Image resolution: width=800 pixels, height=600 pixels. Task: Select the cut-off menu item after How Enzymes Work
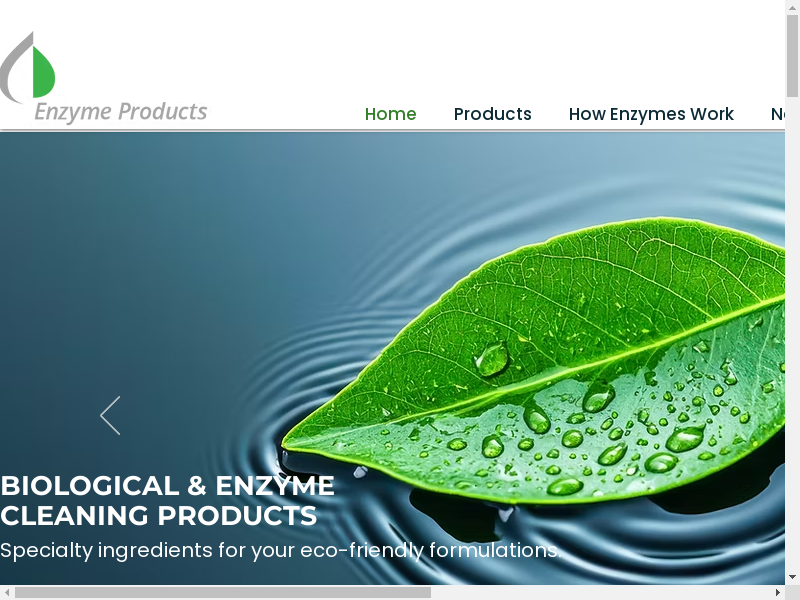(778, 114)
